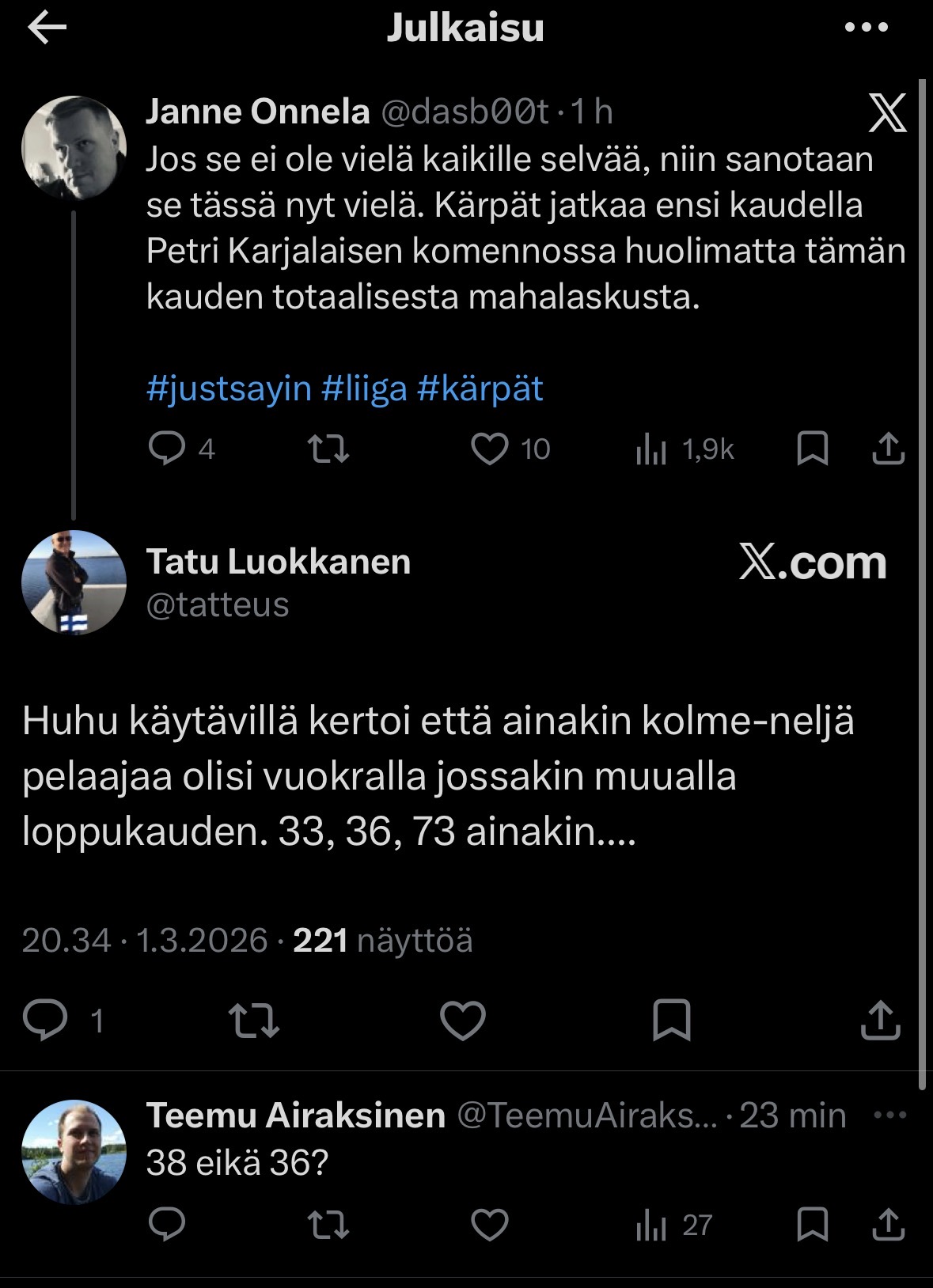The width and height of the screenshot is (933, 1288).
Task: Repost Tatu Luokkanen's post
Action: 253,1020
